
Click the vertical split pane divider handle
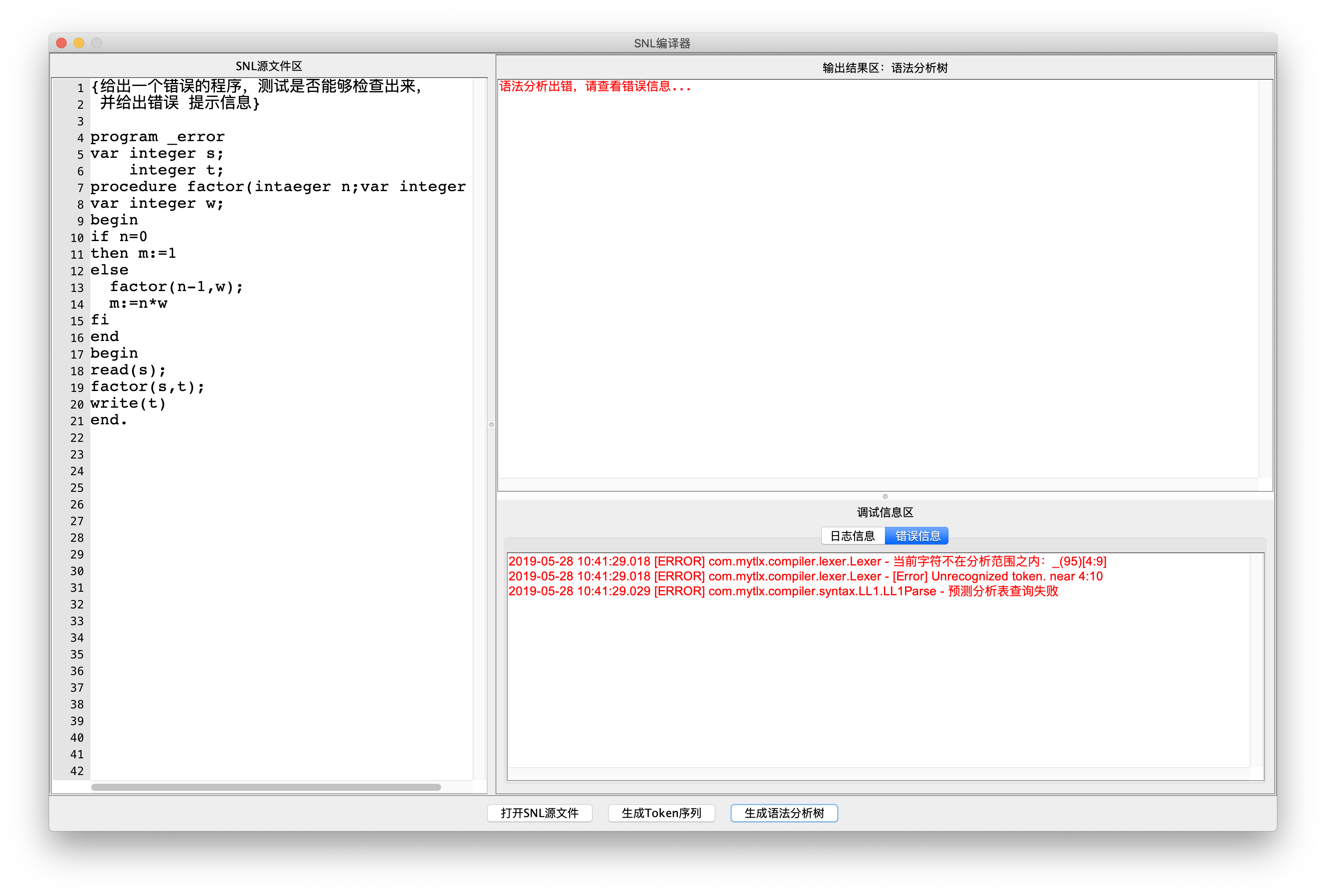pyautogui.click(x=491, y=424)
